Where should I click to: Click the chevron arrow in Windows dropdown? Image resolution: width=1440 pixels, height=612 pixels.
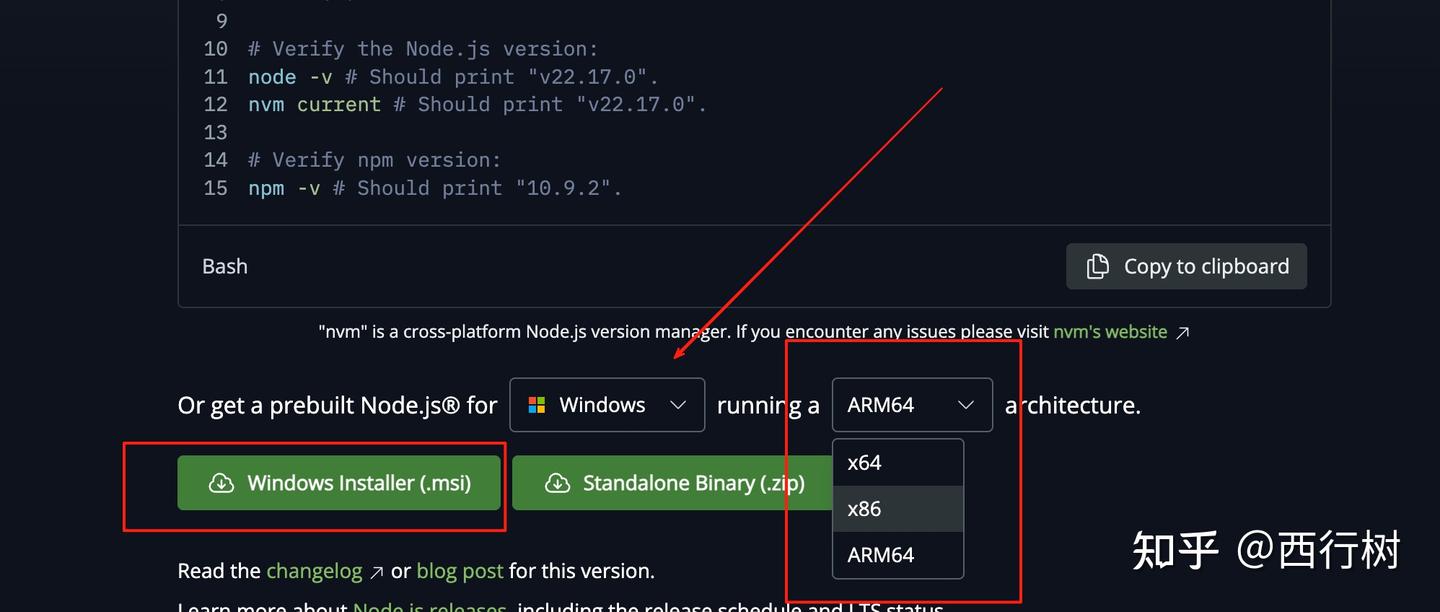[x=678, y=405]
